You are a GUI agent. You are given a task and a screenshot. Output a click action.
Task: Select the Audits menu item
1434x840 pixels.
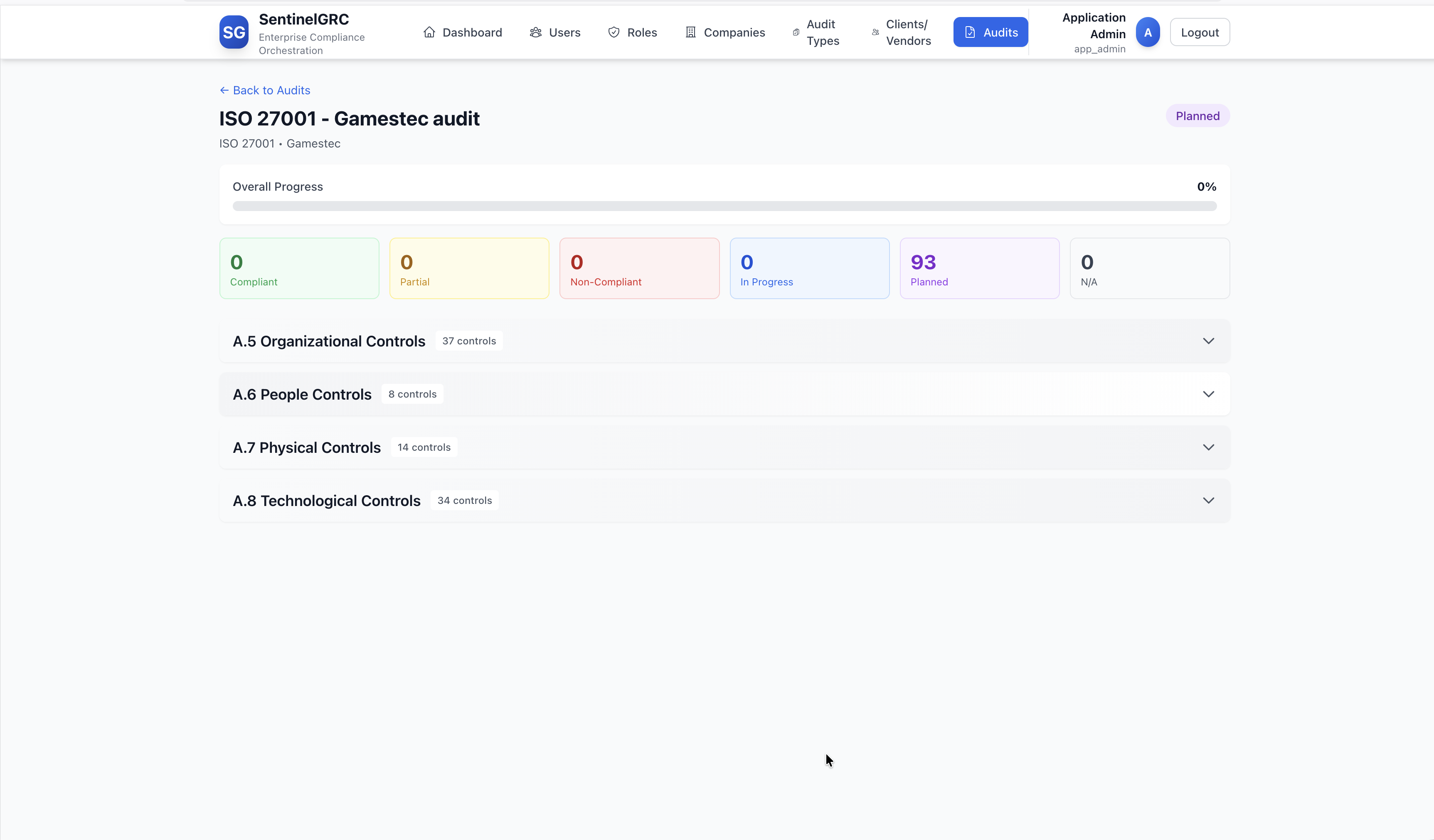990,32
